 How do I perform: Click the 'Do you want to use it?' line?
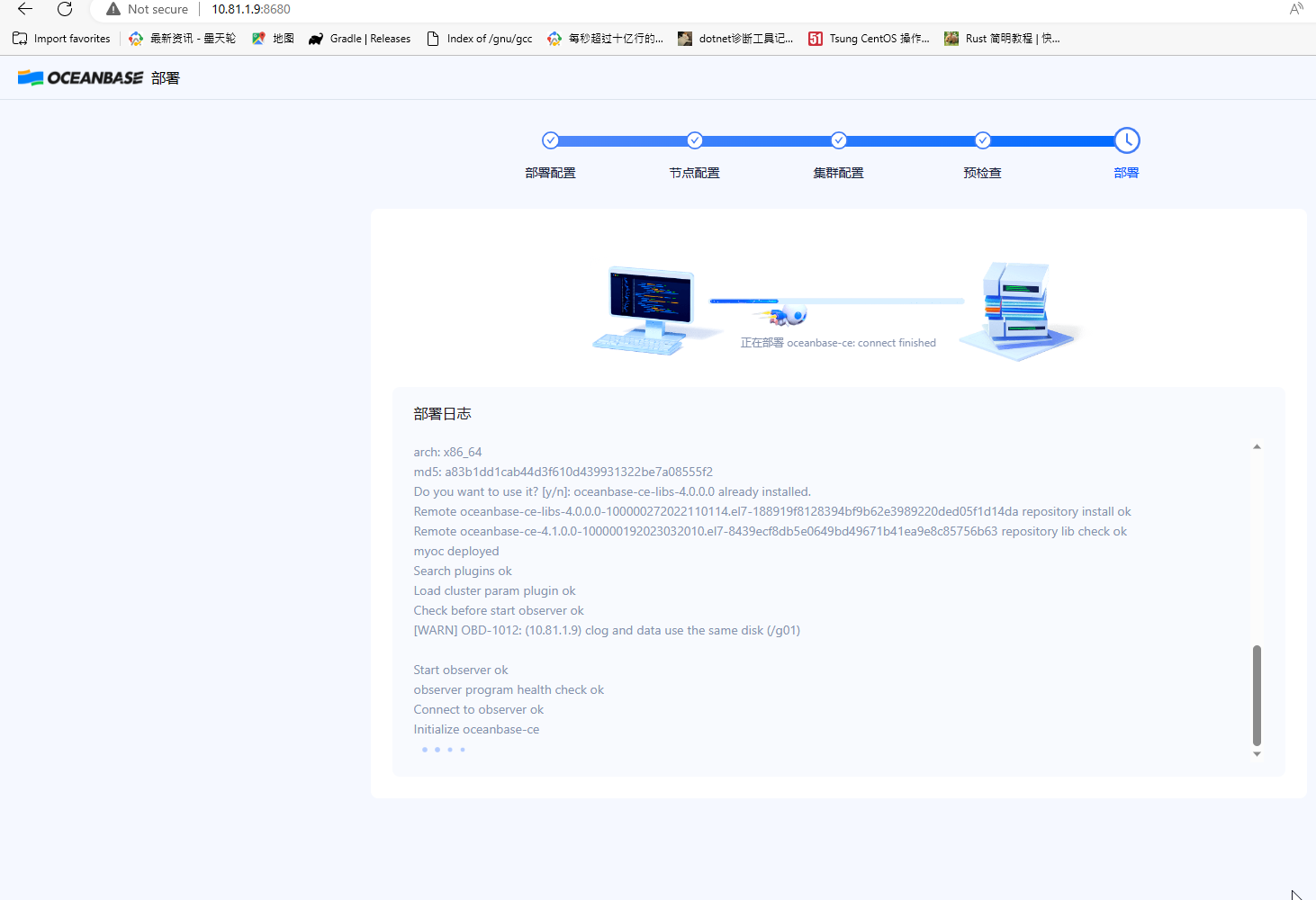click(x=612, y=491)
